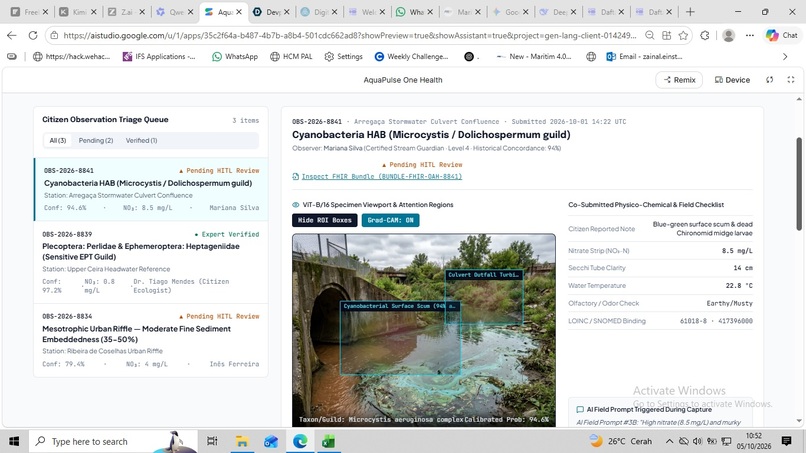Viewport: 806px width, 453px height.
Task: Bookmark page with the star icon
Action: click(x=683, y=35)
